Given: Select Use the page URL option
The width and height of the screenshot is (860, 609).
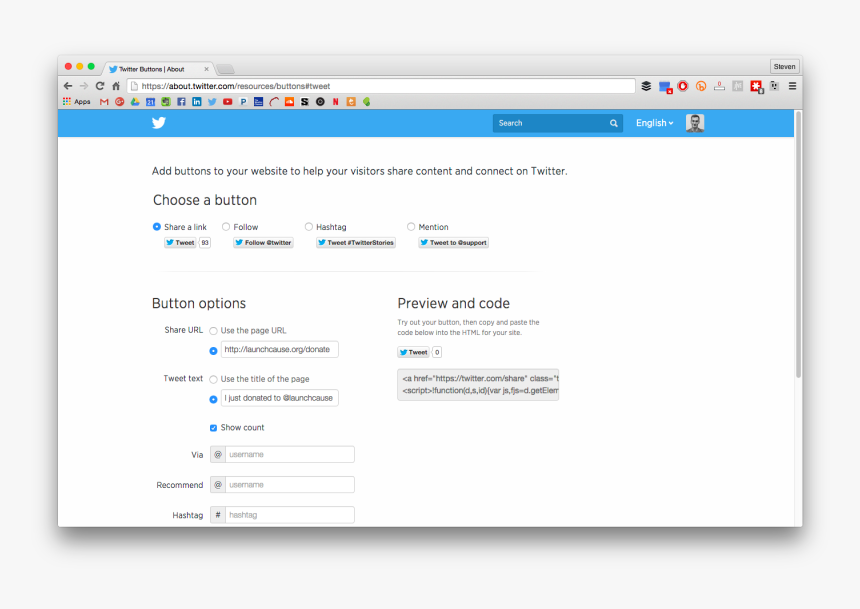Looking at the screenshot, I should (213, 331).
